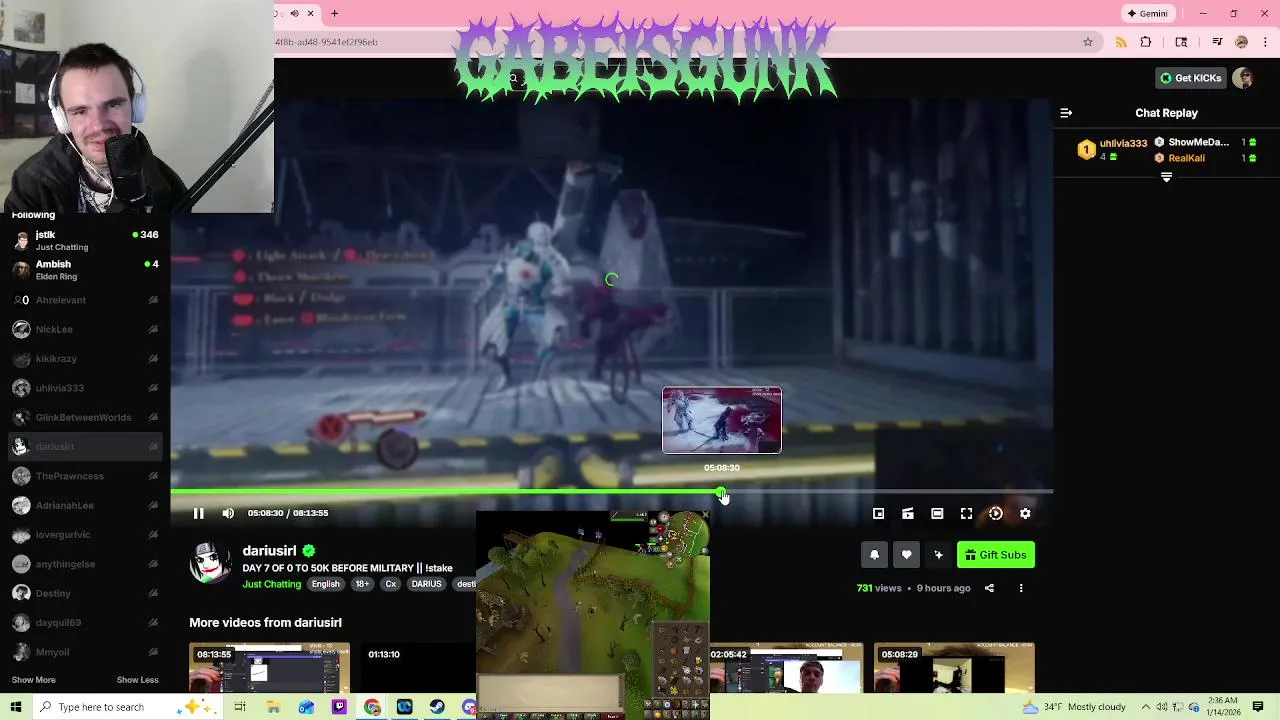
Task: Click dariusirl channel avatar
Action: (x=210, y=563)
